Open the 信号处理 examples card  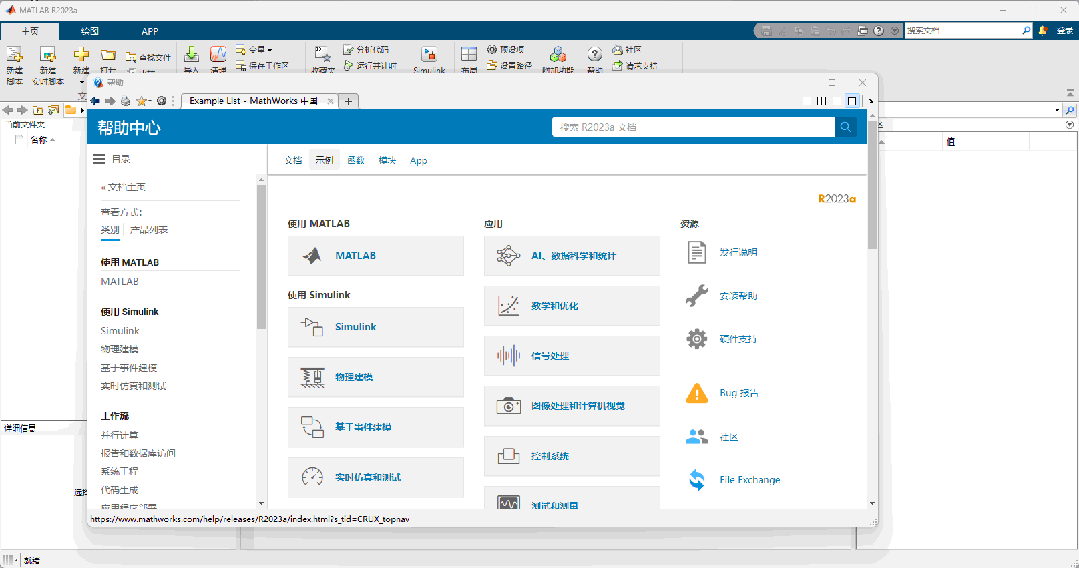(x=572, y=356)
